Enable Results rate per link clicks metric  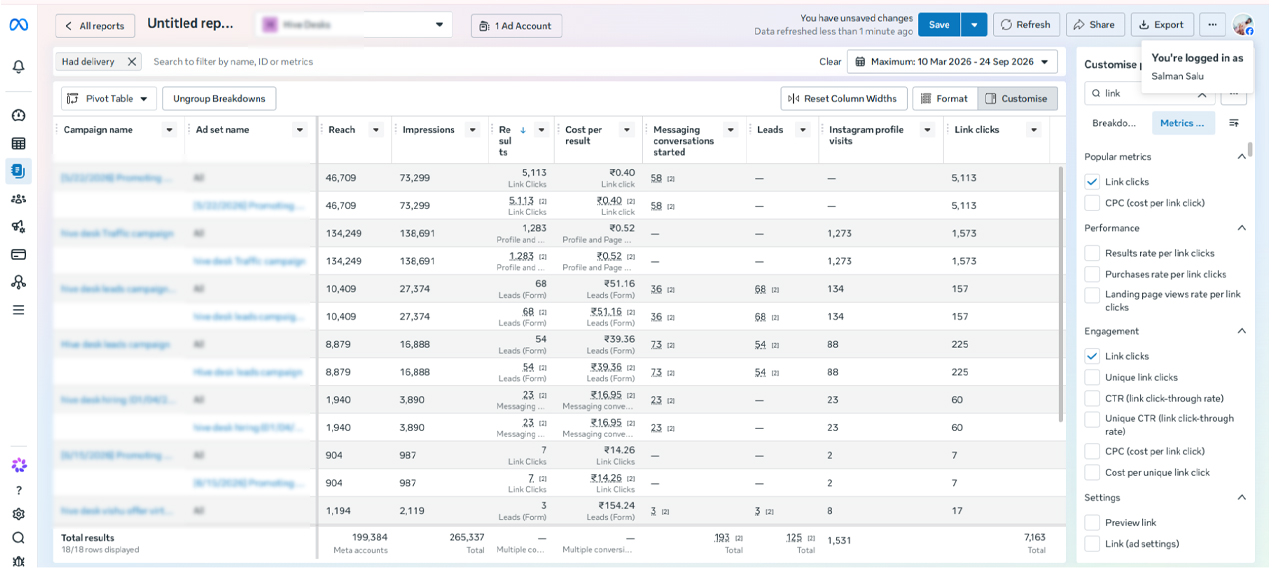tap(1092, 254)
